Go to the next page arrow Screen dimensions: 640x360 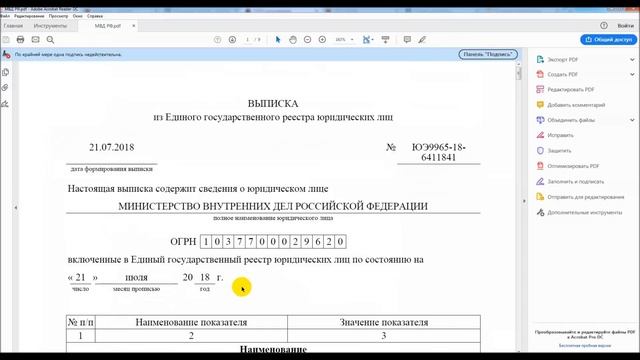pyautogui.click(x=232, y=40)
